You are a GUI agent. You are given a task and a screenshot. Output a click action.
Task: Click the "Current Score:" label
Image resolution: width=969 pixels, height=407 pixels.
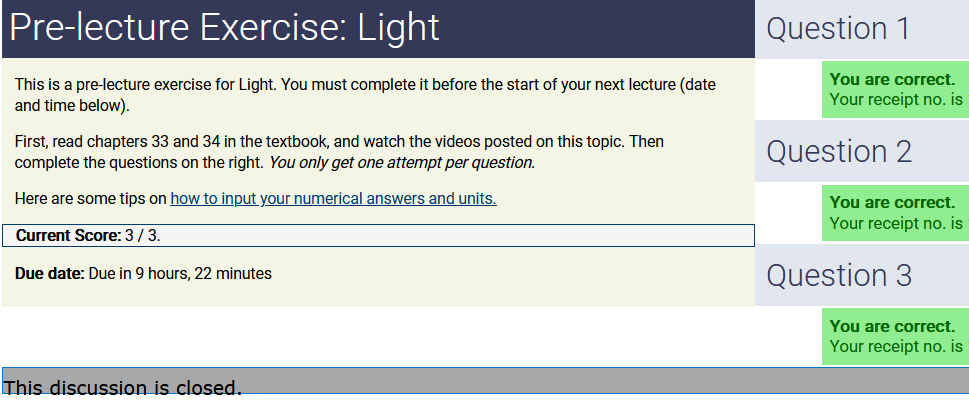pyautogui.click(x=67, y=236)
